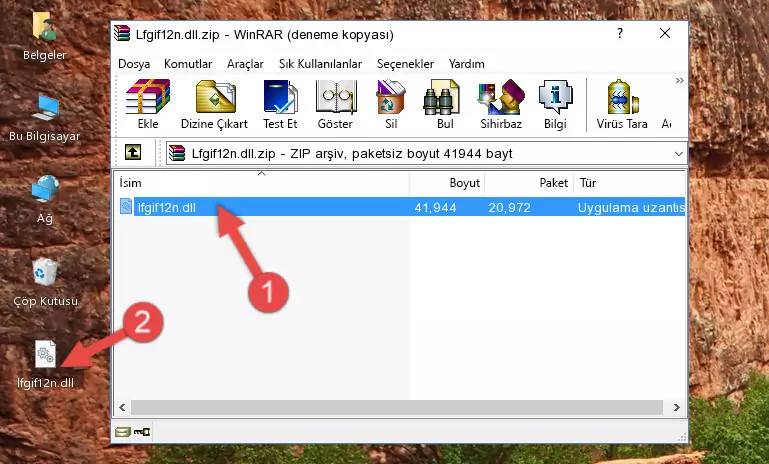The width and height of the screenshot is (769, 464).
Task: Click the horizontal scrollbar right arrow
Action: 677,407
